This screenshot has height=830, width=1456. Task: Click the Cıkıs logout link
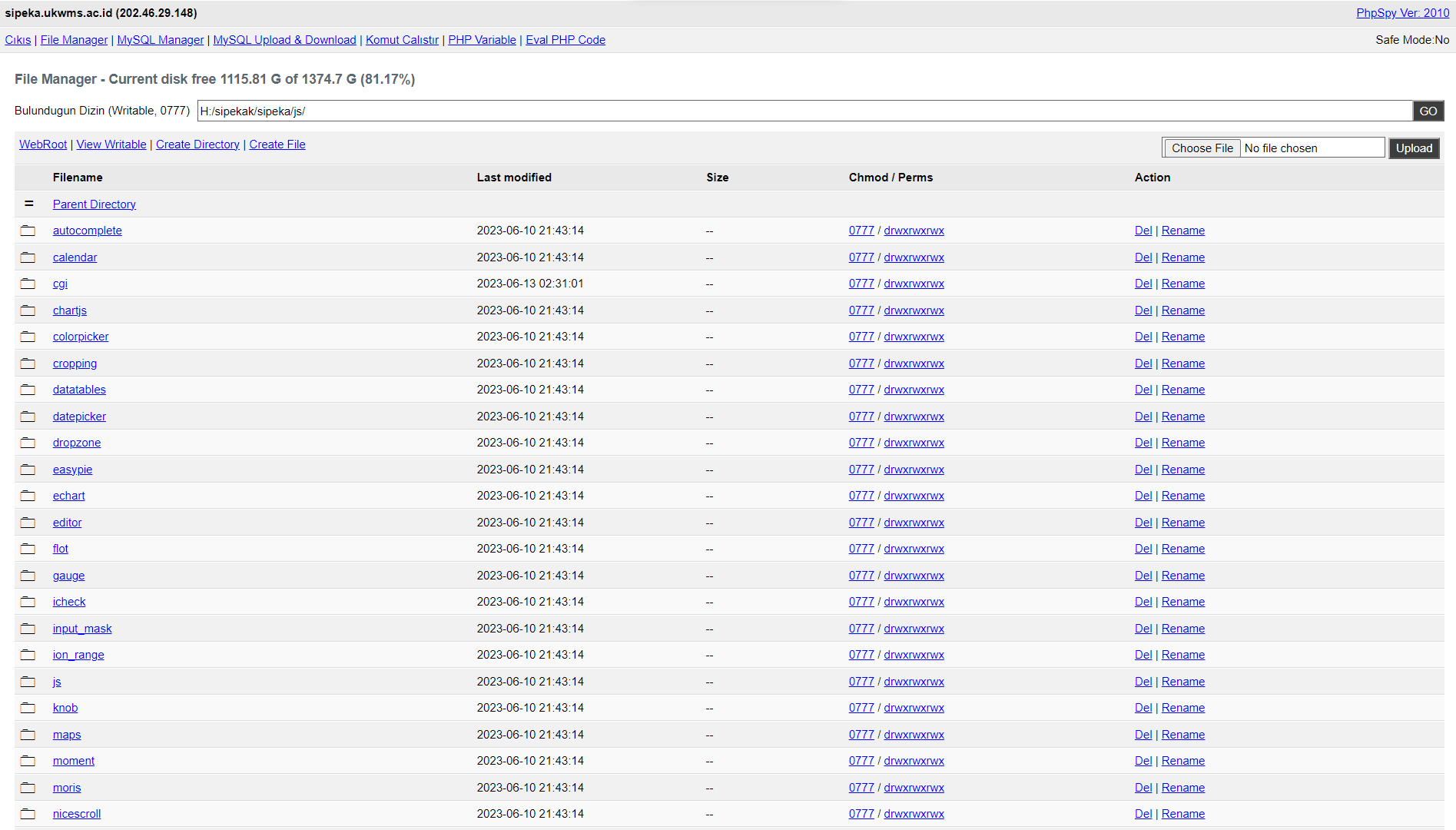tap(18, 40)
